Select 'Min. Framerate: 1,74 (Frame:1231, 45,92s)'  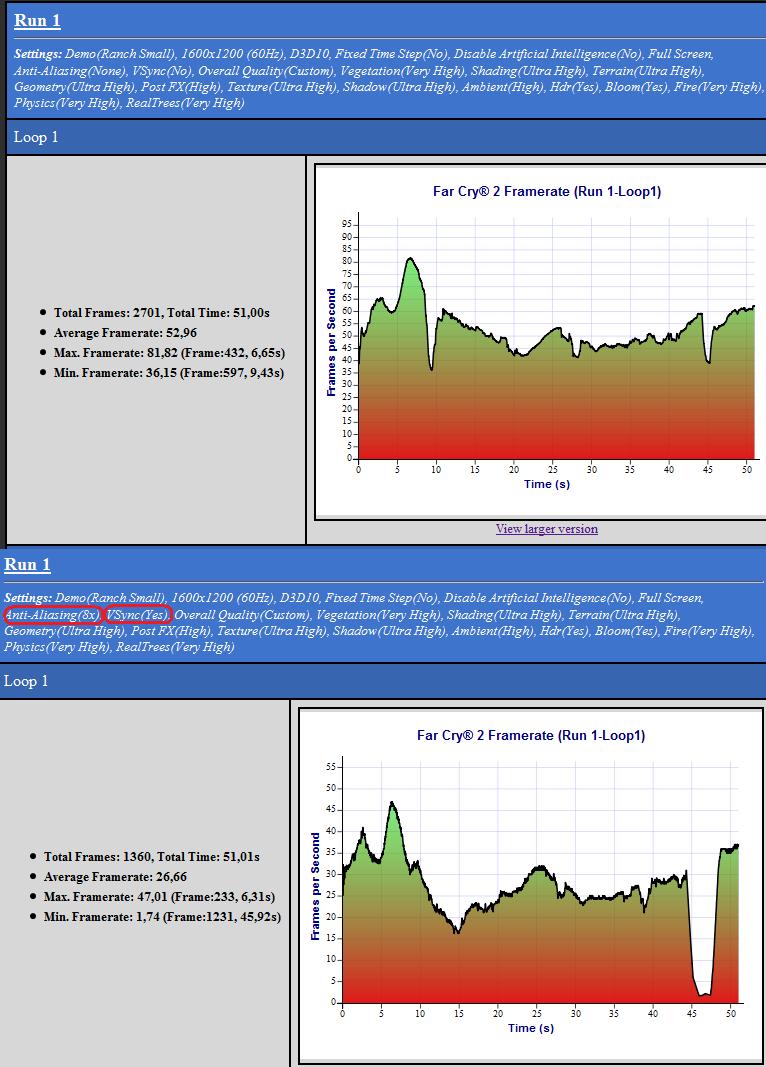[162, 917]
